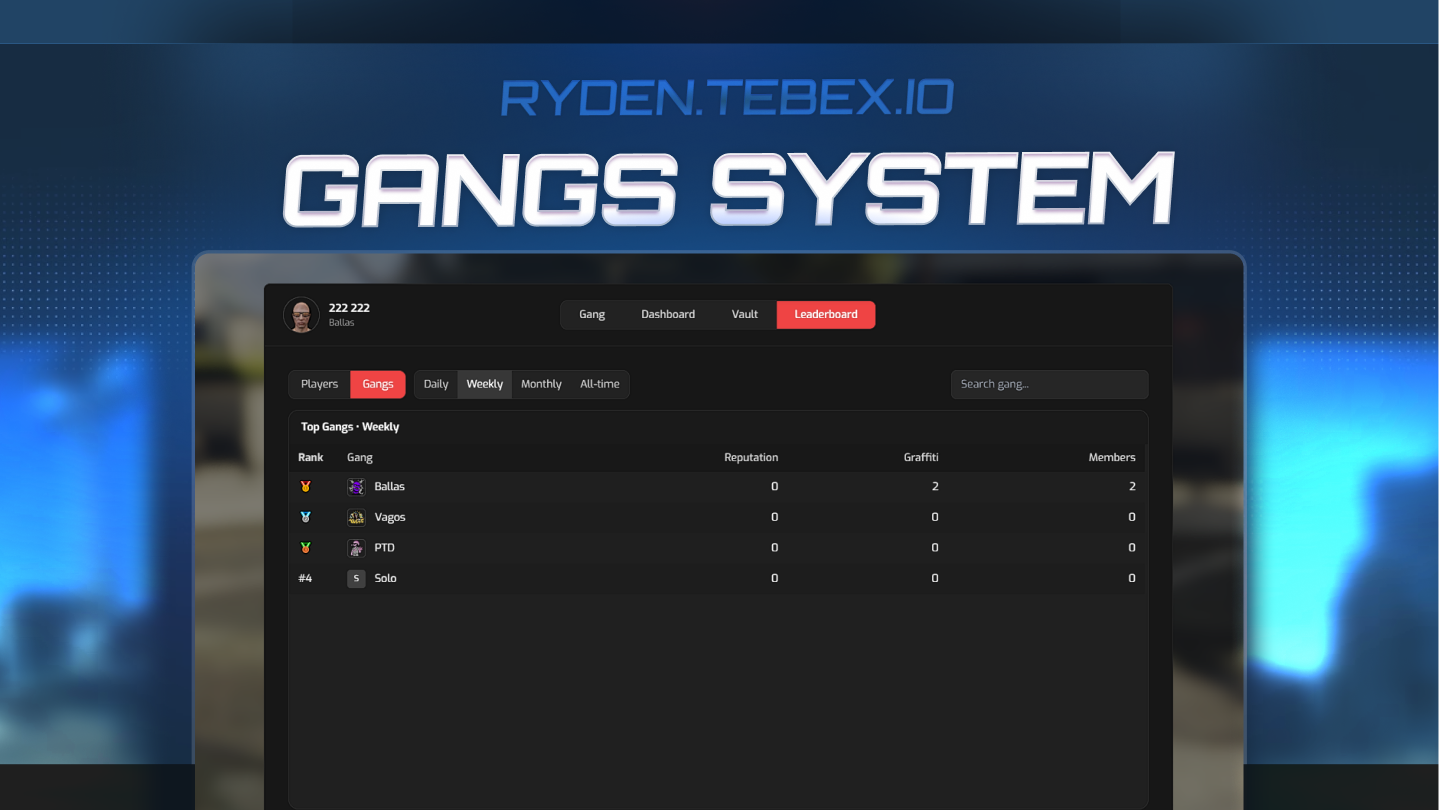Select the PTD gang name
Screen dimensions: 1439x810
(385, 548)
